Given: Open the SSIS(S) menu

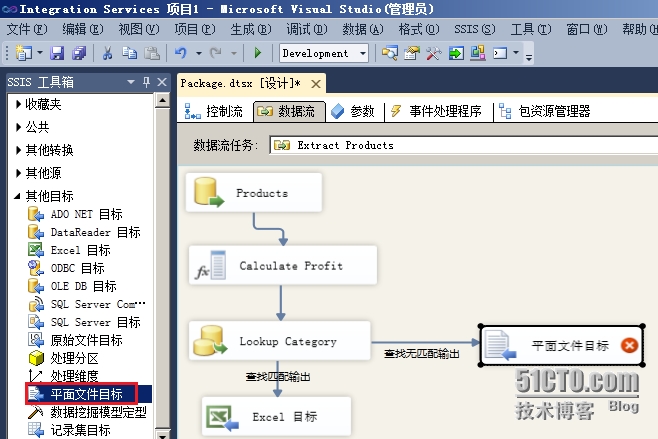Looking at the screenshot, I should [x=475, y=29].
